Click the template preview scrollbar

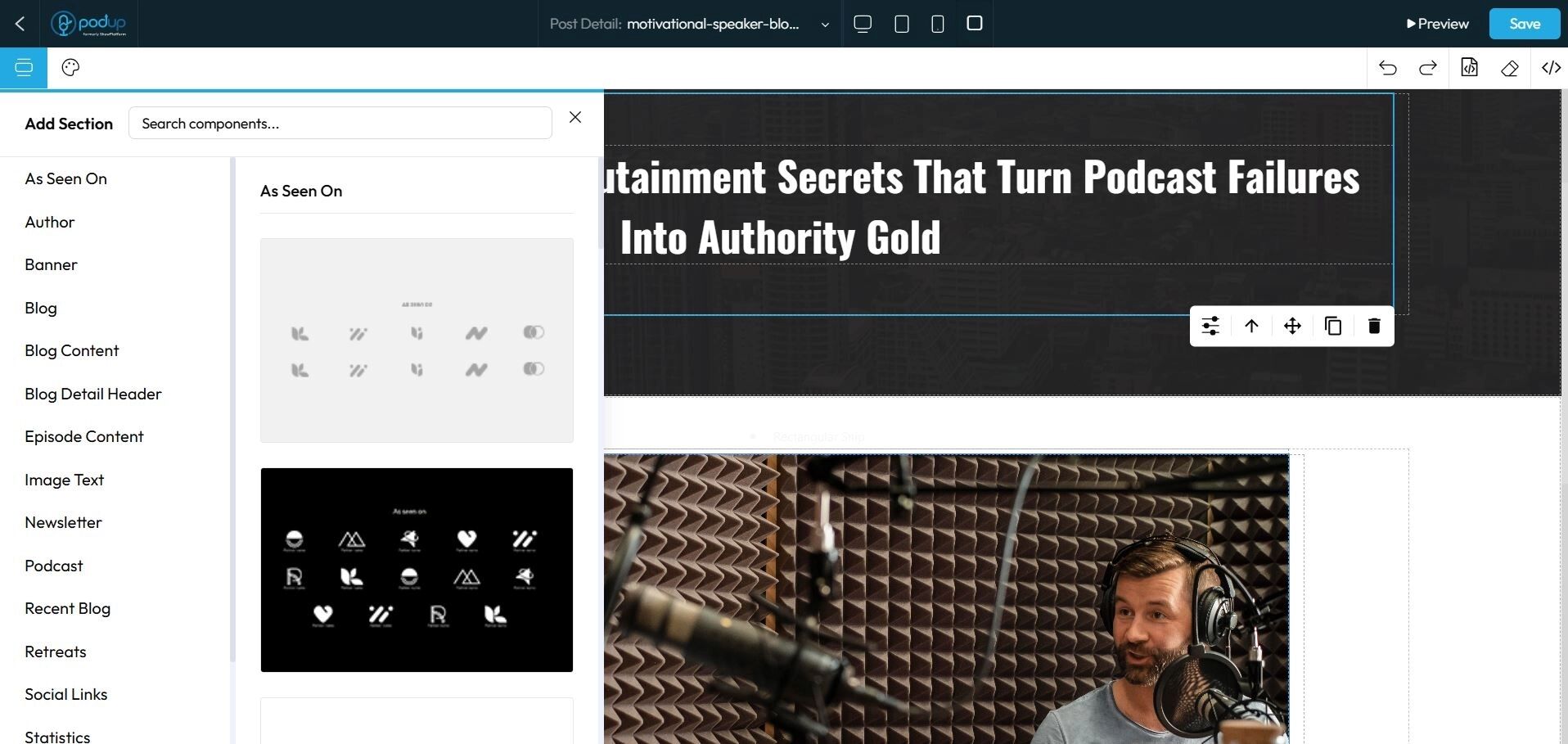[600, 205]
